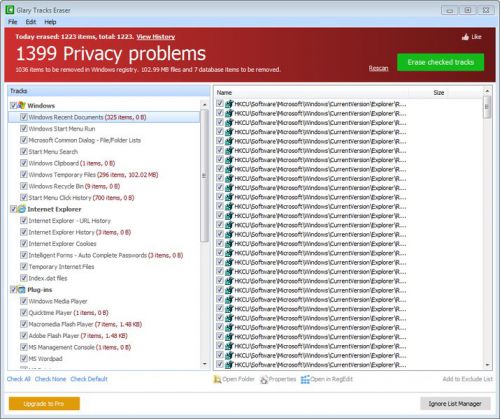Click the Internet Explorer category icon
Screen dimensions: 500x419
coord(21,209)
